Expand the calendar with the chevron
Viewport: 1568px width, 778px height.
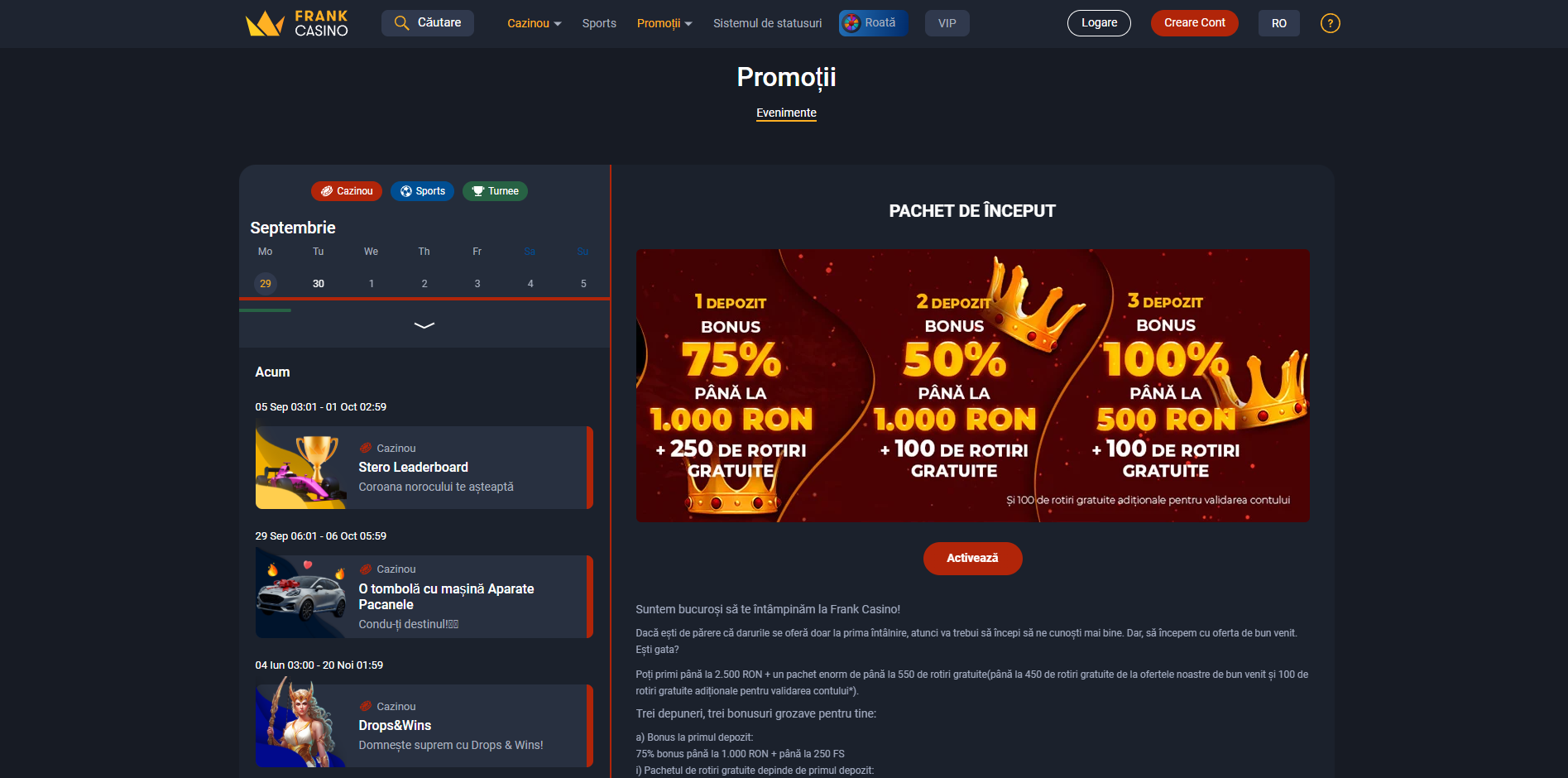[424, 325]
